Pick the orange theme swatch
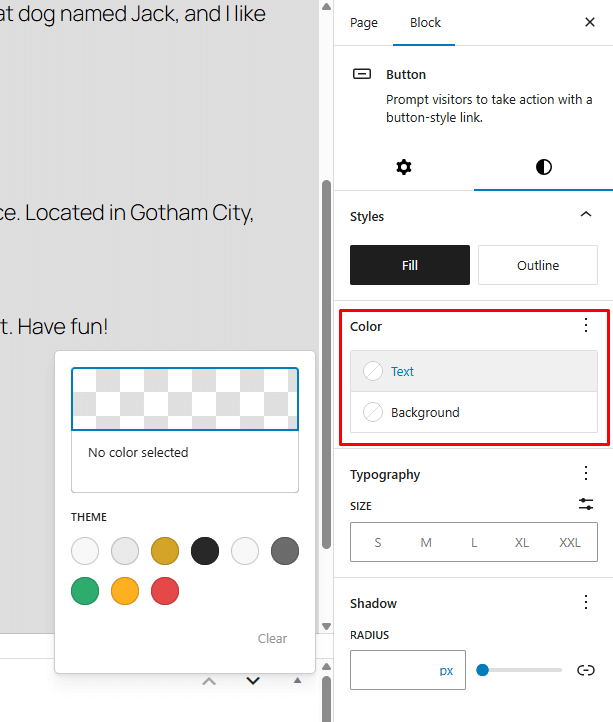This screenshot has height=722, width=613. pos(125,591)
